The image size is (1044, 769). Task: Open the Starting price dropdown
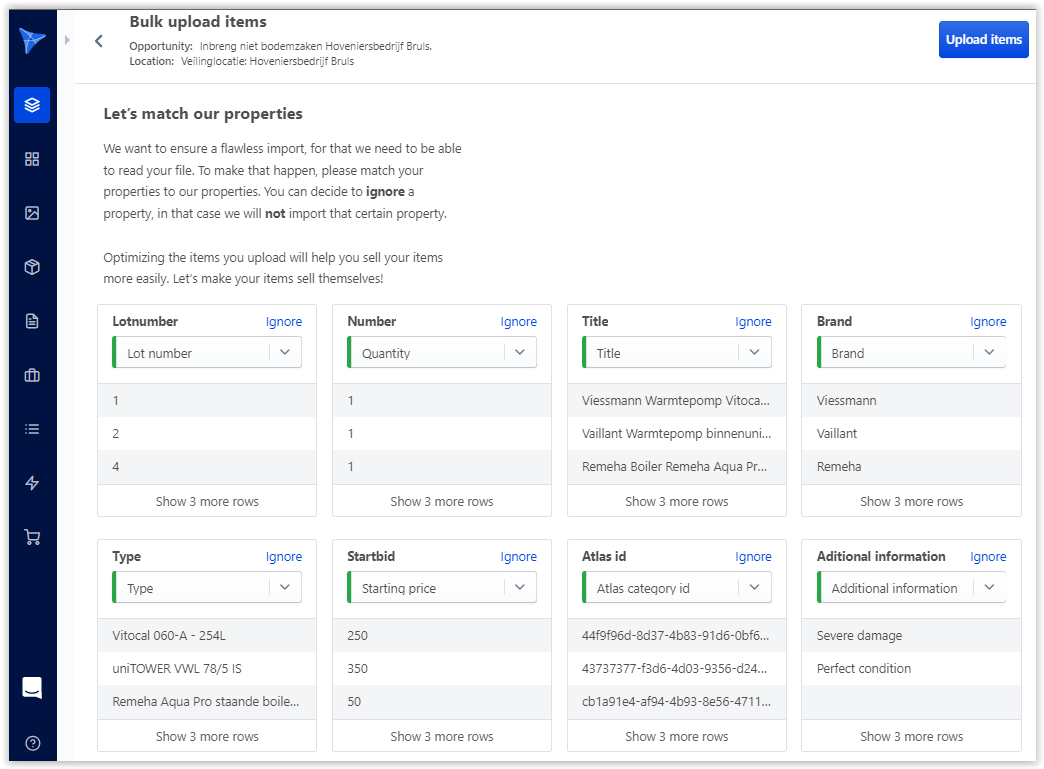click(x=519, y=588)
